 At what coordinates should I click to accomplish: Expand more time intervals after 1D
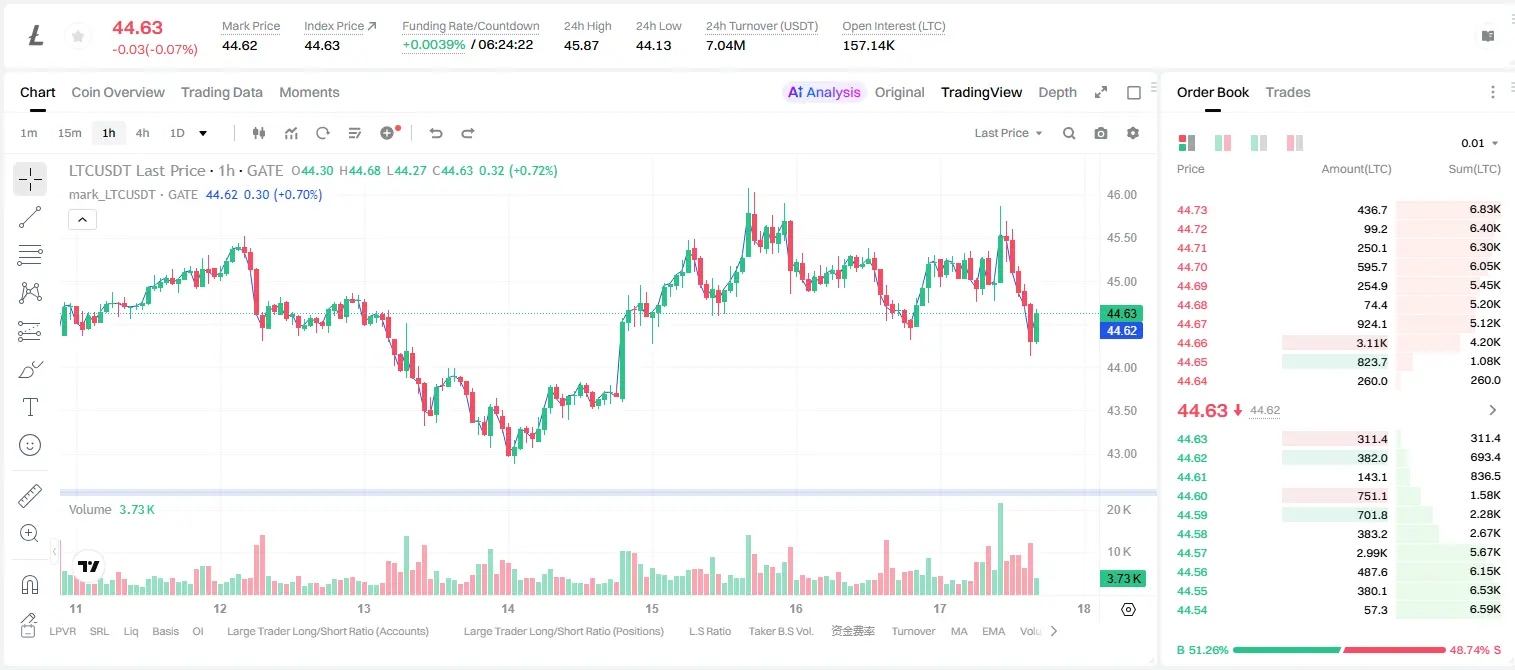click(203, 133)
